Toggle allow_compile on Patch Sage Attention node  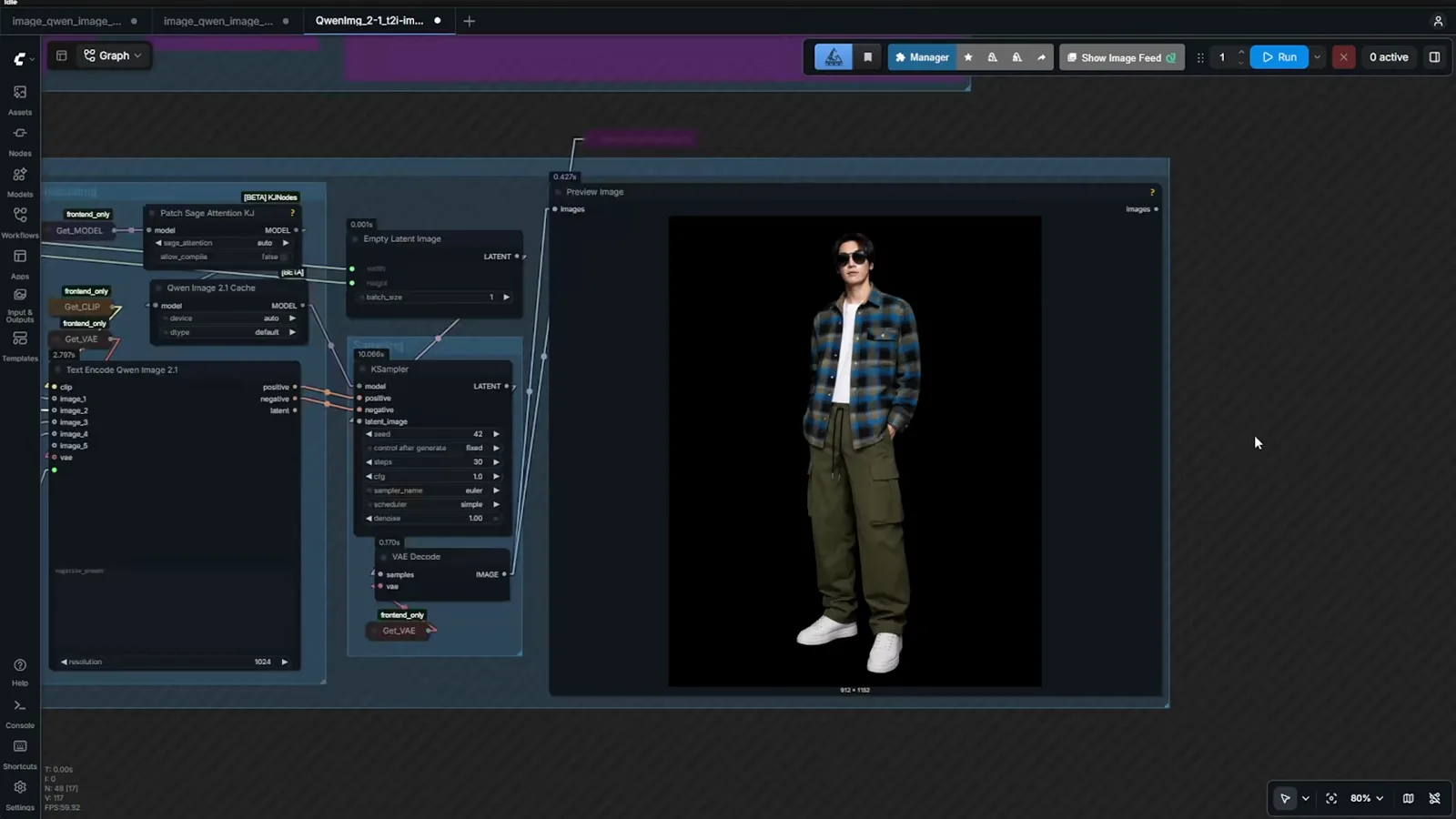[x=223, y=257]
